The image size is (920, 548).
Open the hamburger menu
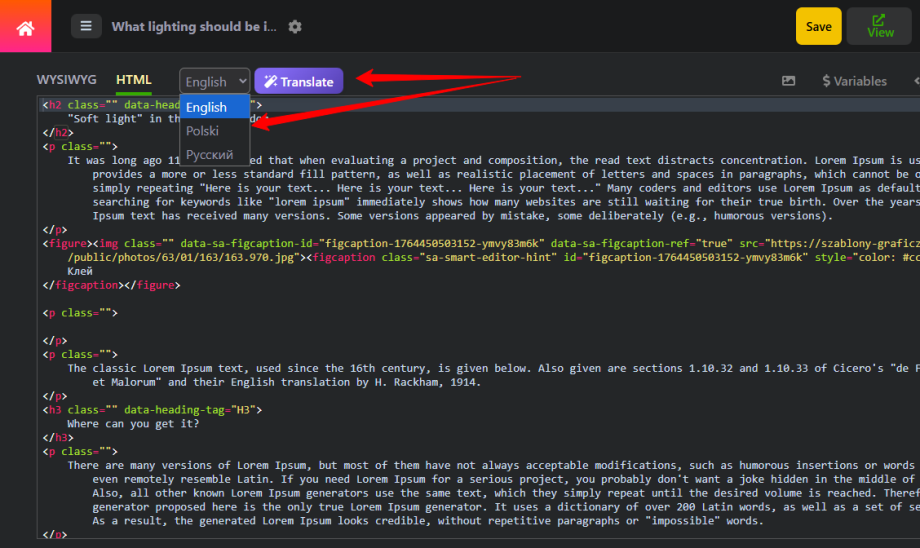86,26
